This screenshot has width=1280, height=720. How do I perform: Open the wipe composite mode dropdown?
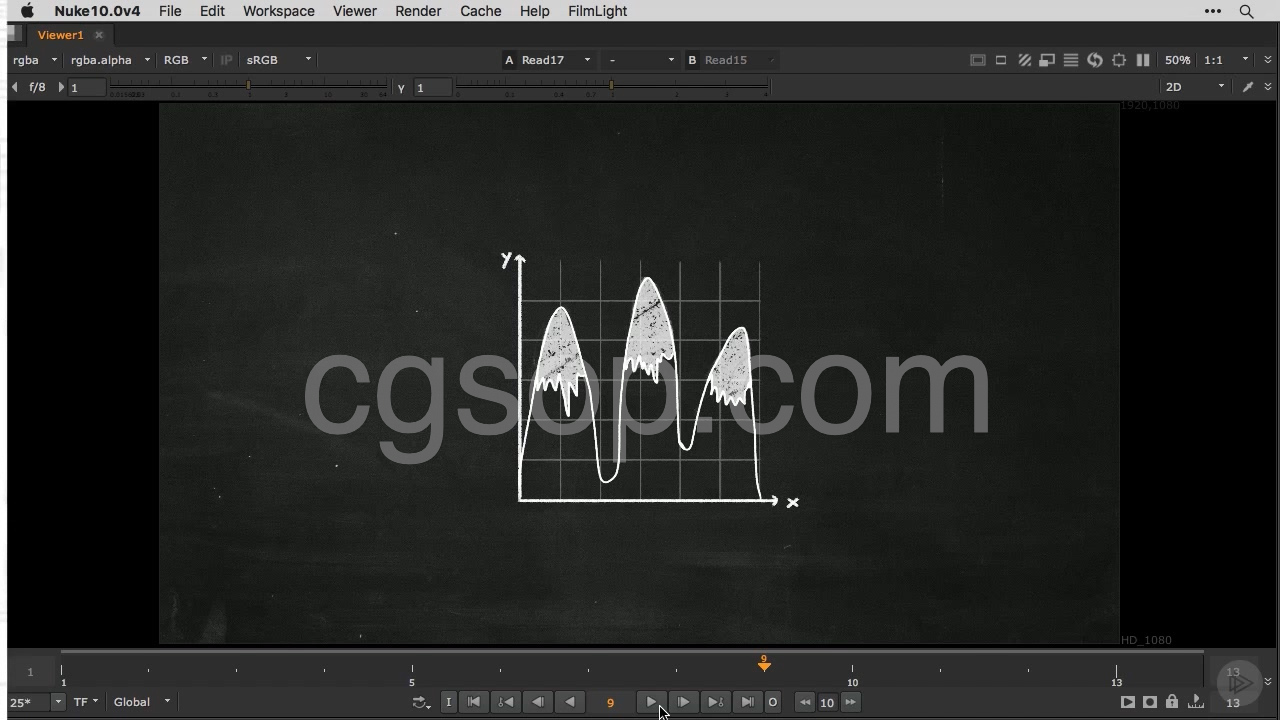[641, 60]
